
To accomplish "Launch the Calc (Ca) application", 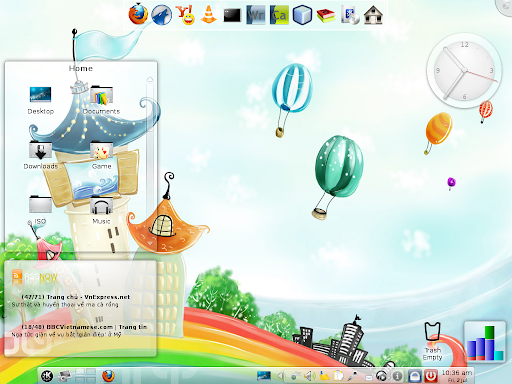I will 279,15.
